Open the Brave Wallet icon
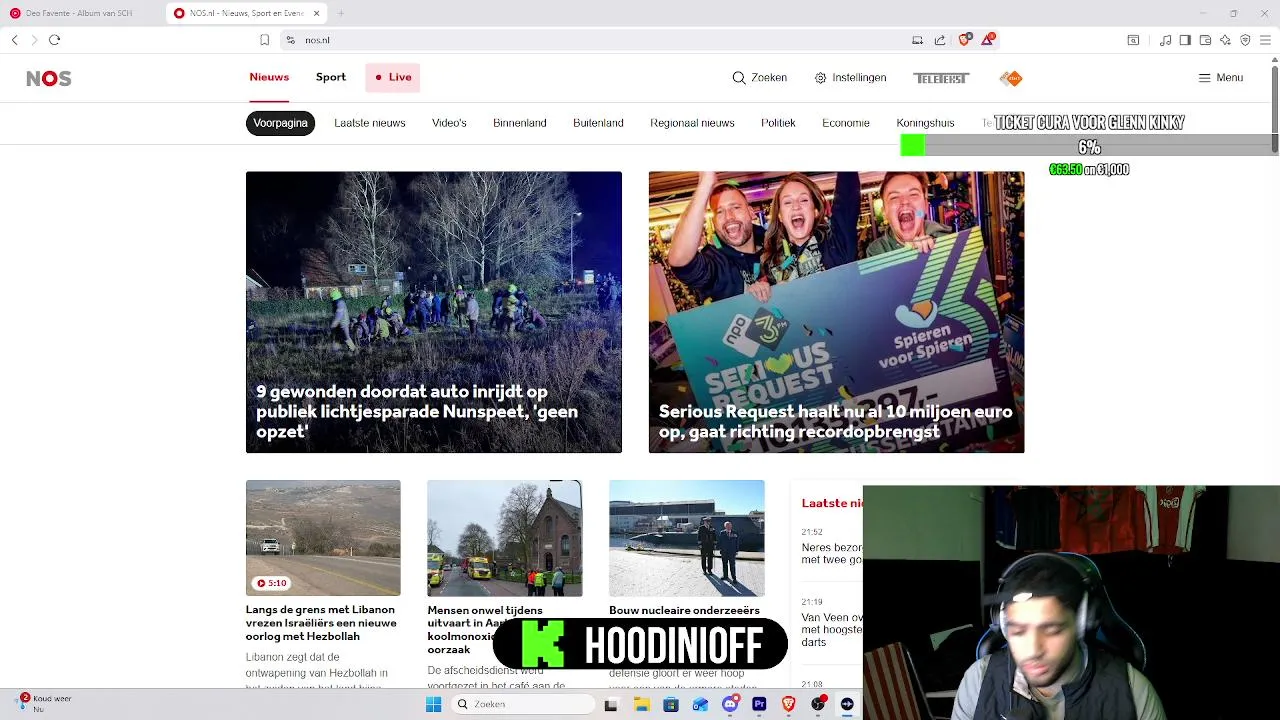The image size is (1280, 720). pyautogui.click(x=1205, y=40)
